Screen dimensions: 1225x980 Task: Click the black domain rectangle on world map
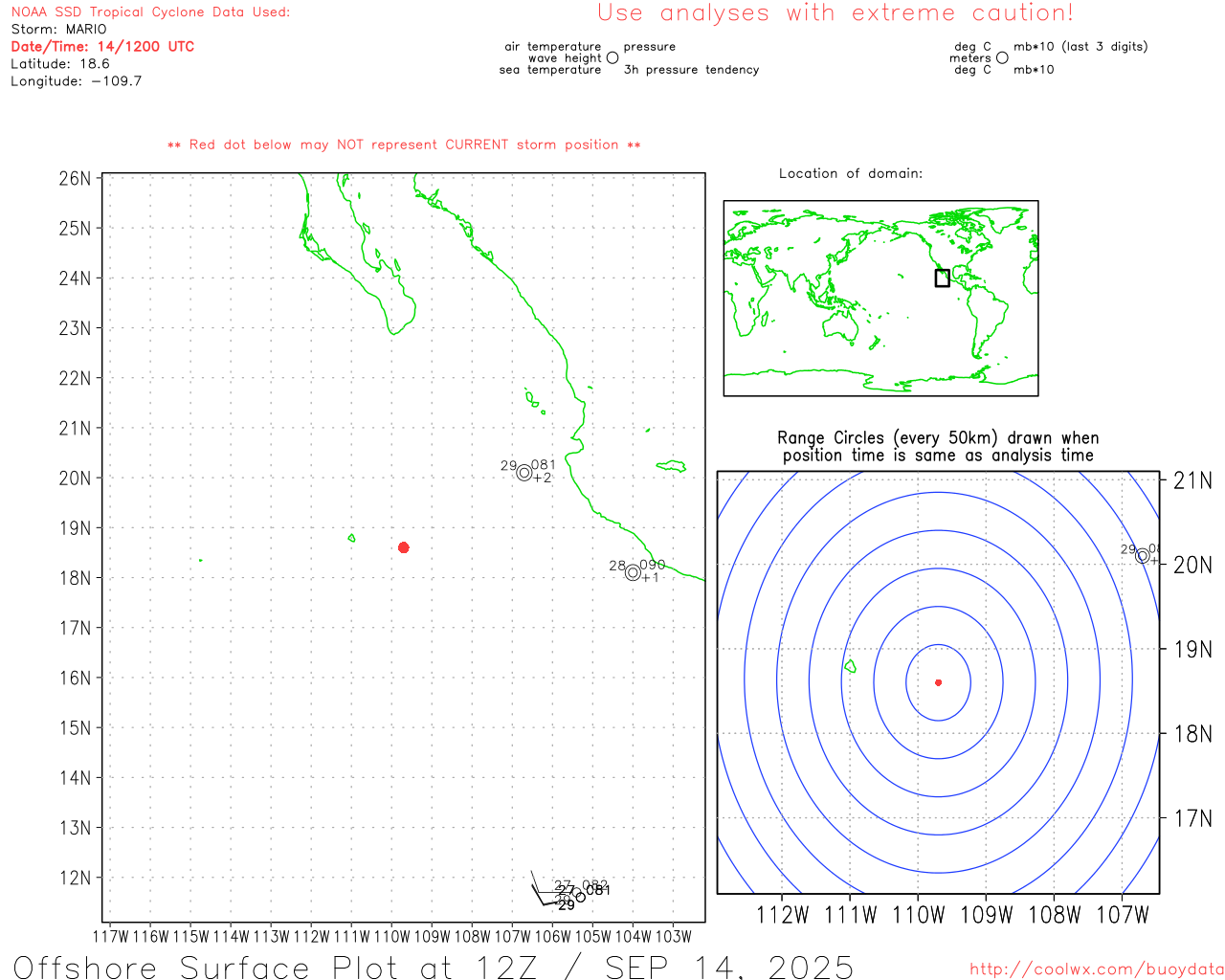point(943,278)
